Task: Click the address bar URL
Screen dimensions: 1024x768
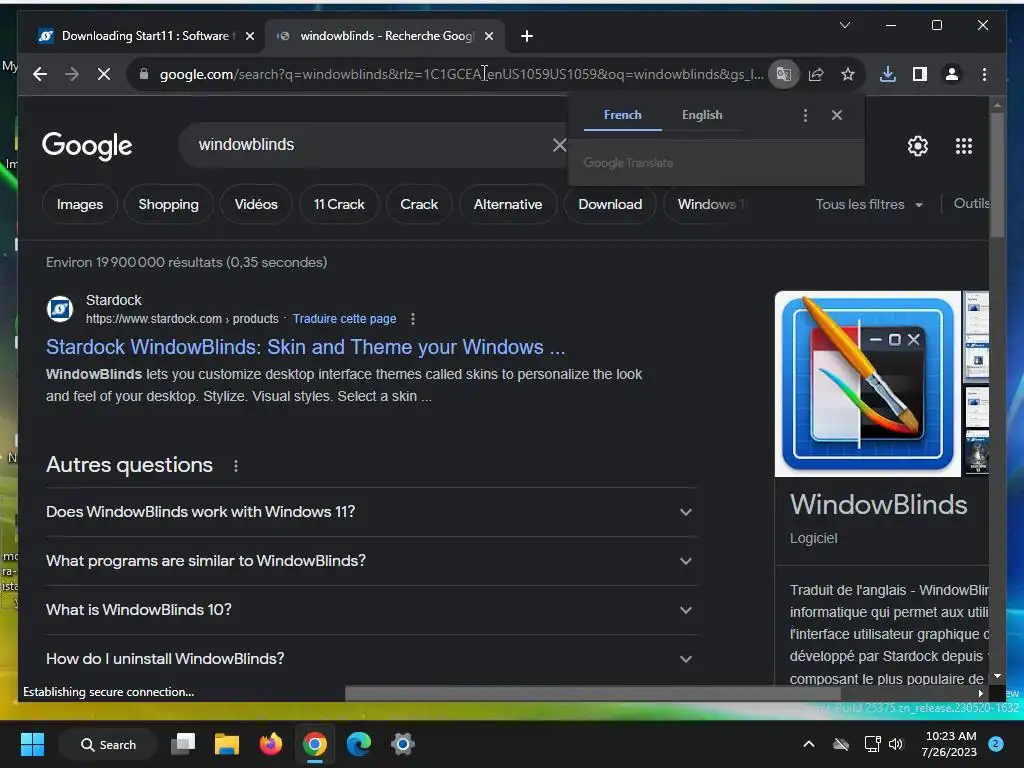Action: coord(461,74)
